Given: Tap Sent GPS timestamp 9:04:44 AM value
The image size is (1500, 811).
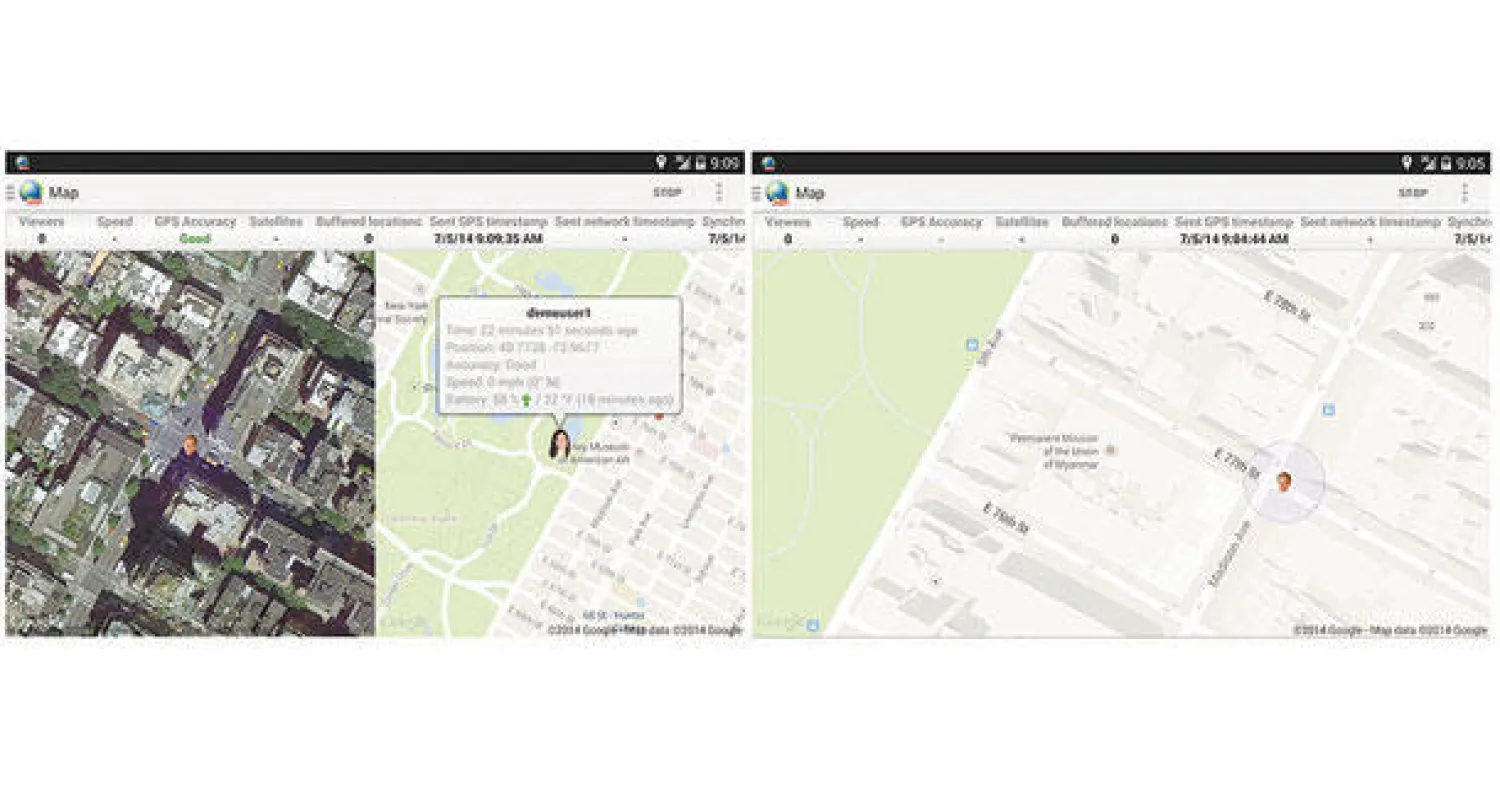Looking at the screenshot, I should click(x=1233, y=239).
